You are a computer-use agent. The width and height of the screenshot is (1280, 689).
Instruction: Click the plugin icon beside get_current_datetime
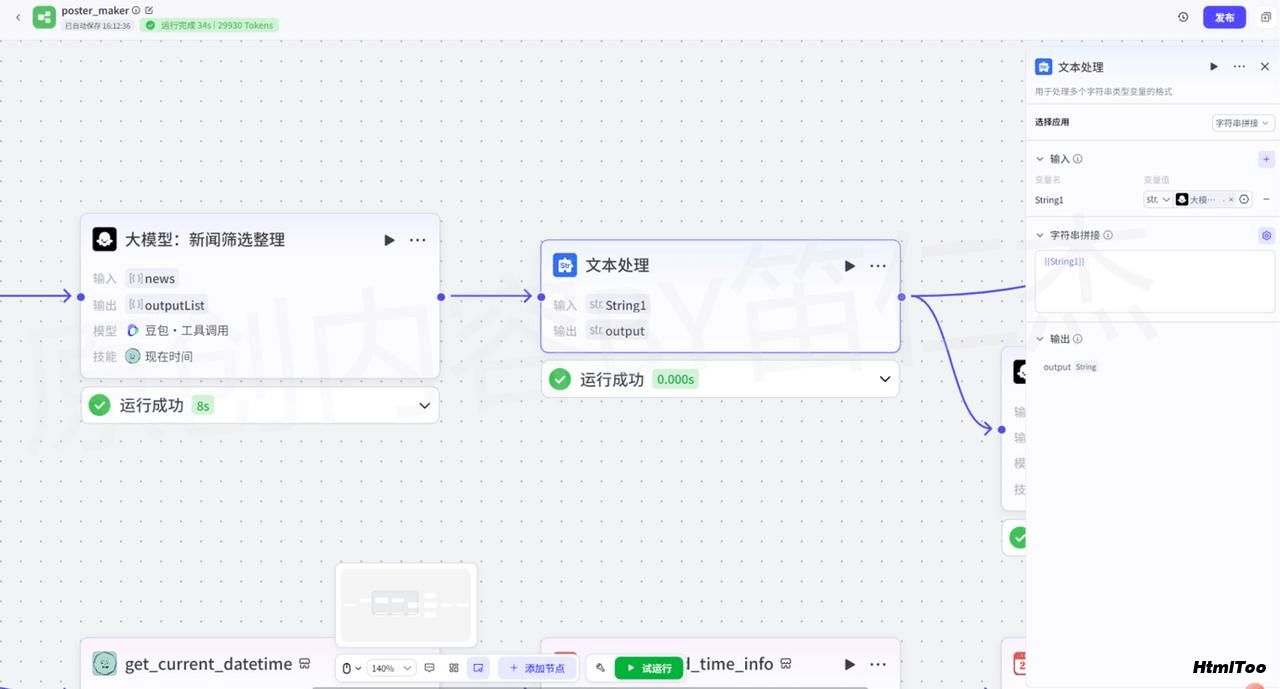[x=304, y=664]
